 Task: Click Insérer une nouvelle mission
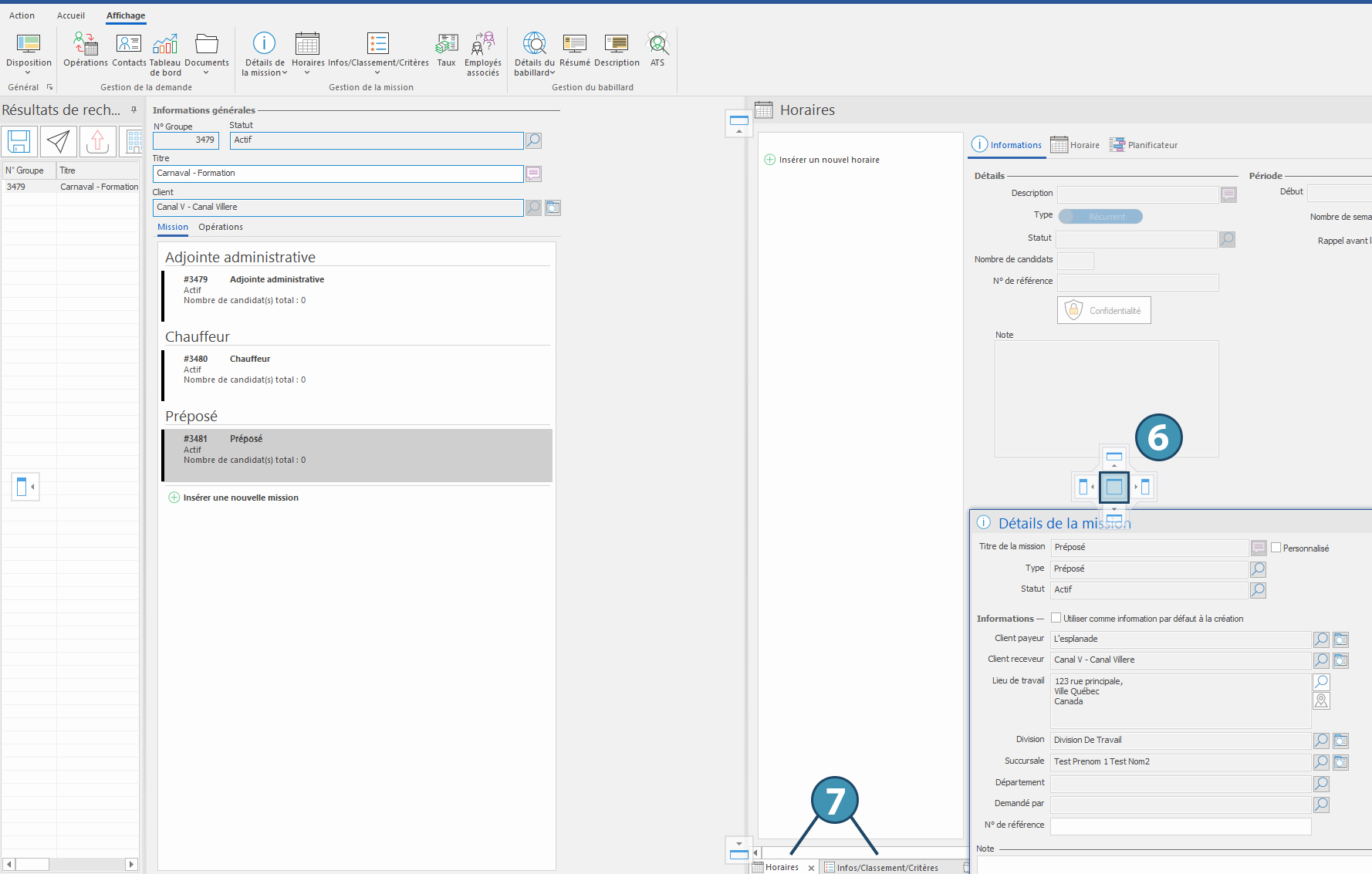coord(240,498)
